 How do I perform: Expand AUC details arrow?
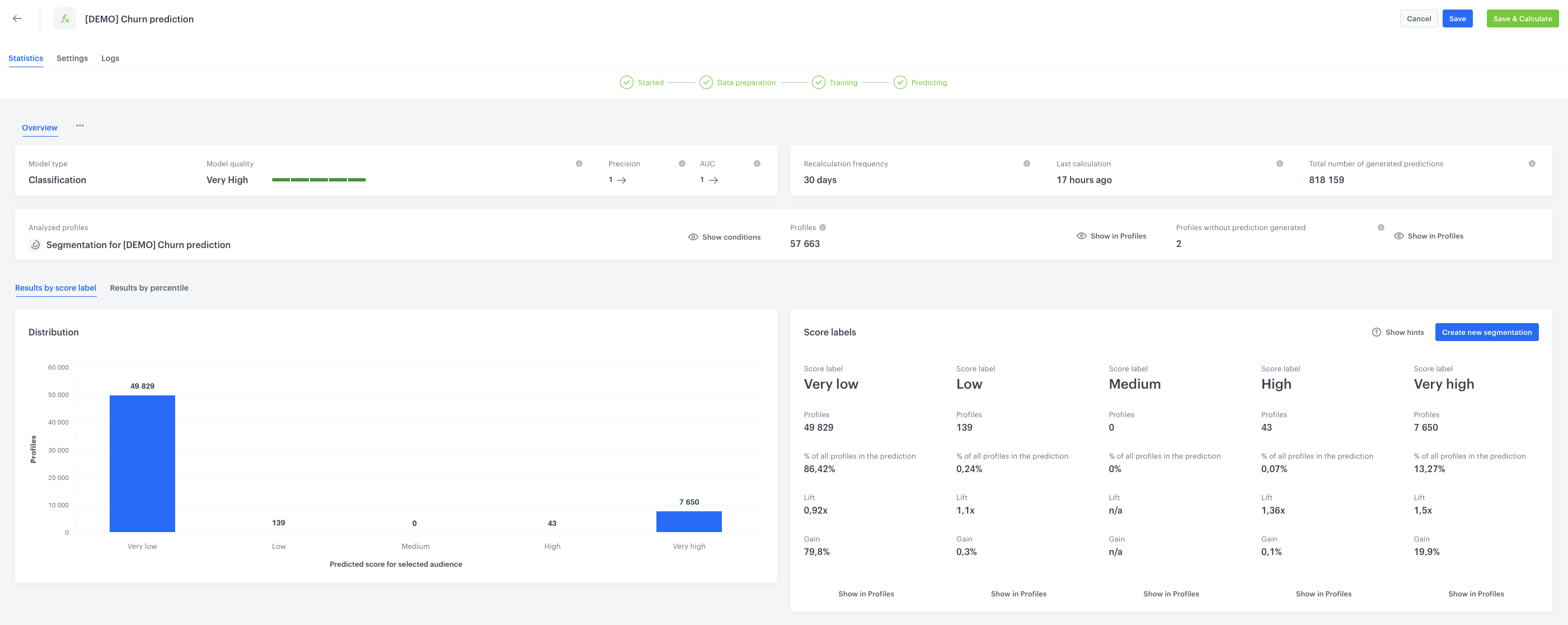tap(713, 180)
